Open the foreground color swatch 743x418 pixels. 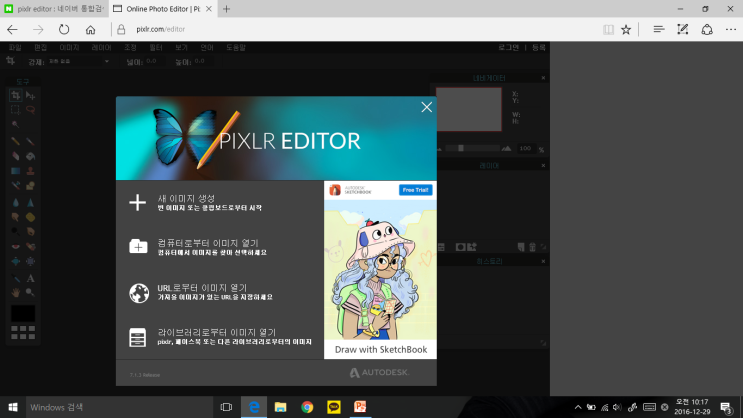[x=23, y=313]
